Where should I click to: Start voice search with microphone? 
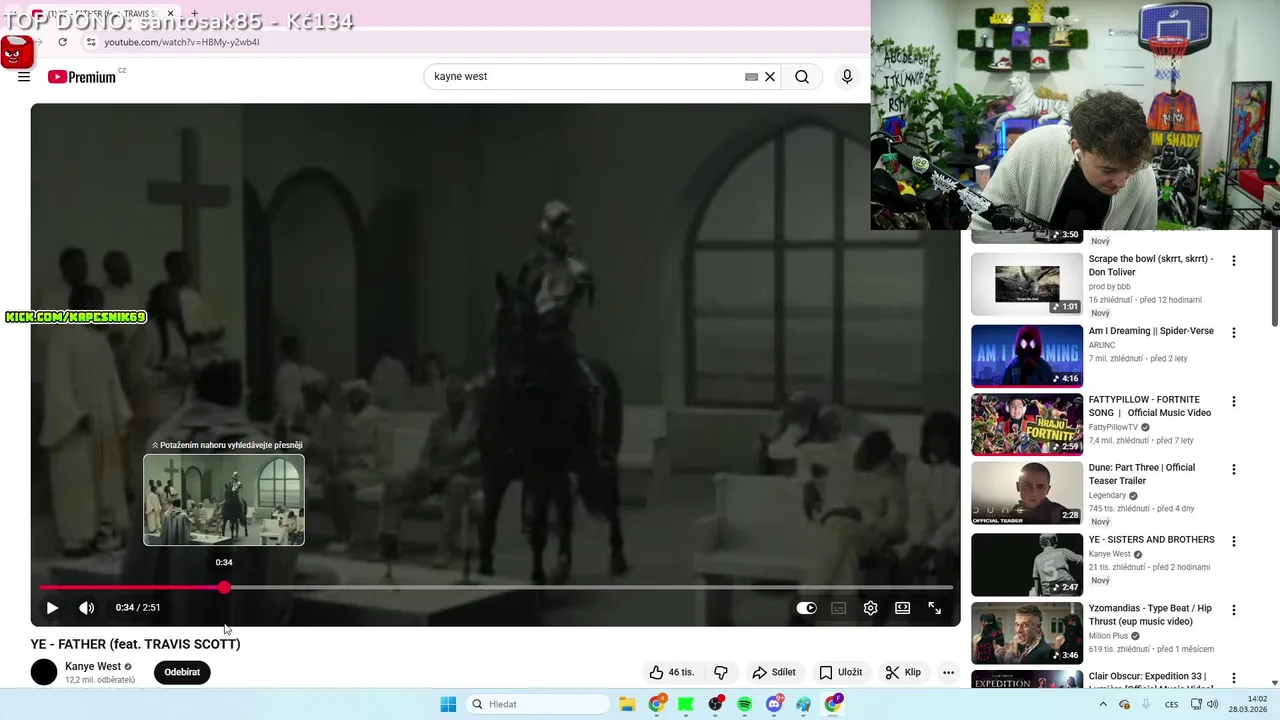(847, 77)
